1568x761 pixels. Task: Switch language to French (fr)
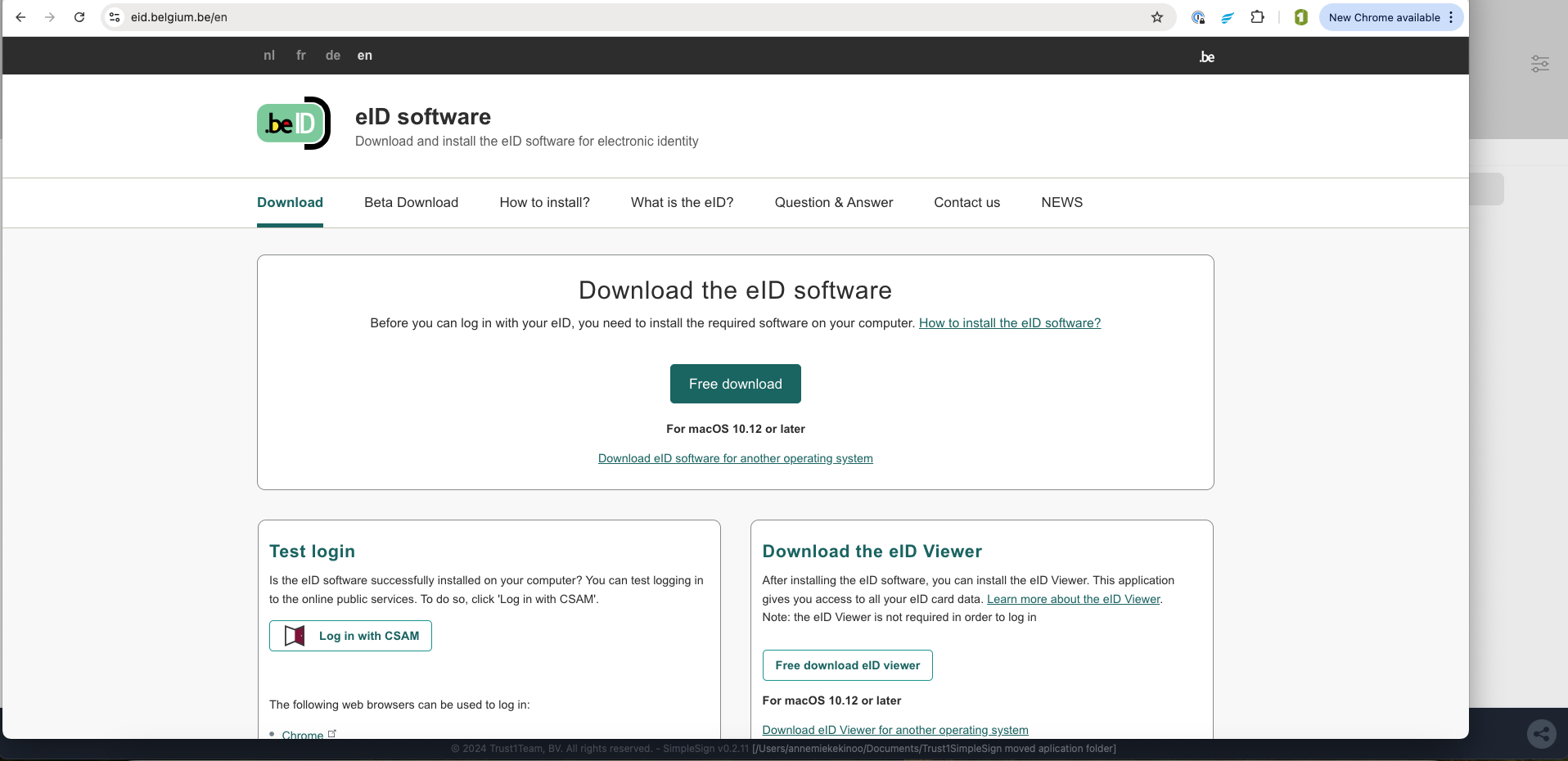pos(300,56)
